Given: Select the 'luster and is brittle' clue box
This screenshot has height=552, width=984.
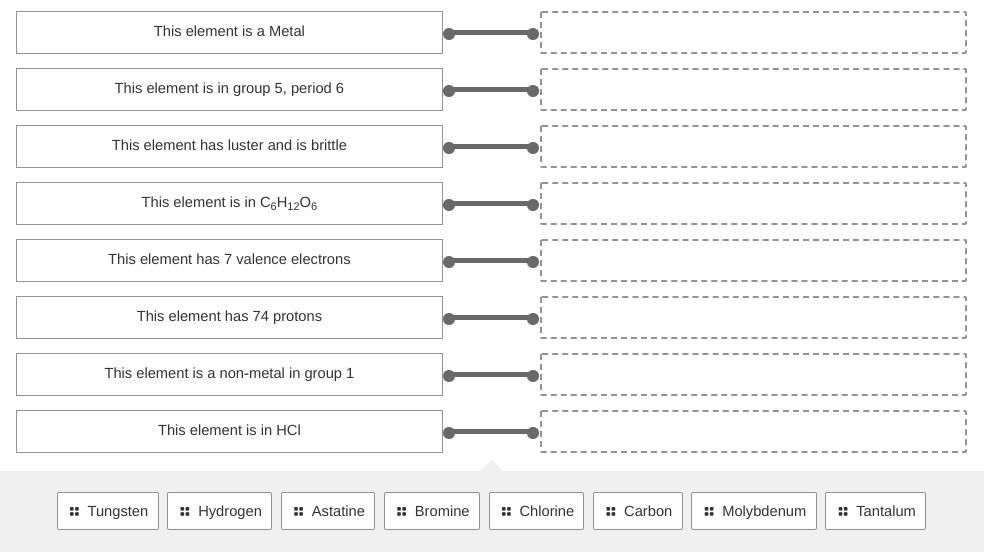Looking at the screenshot, I should pyautogui.click(x=229, y=146).
